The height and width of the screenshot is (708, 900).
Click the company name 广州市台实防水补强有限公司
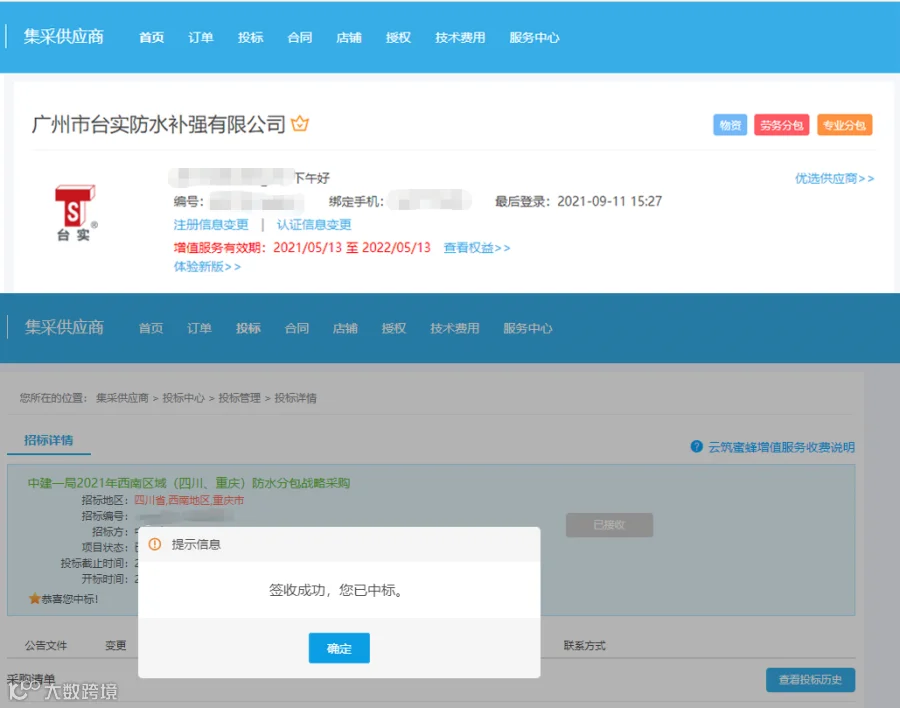(158, 124)
